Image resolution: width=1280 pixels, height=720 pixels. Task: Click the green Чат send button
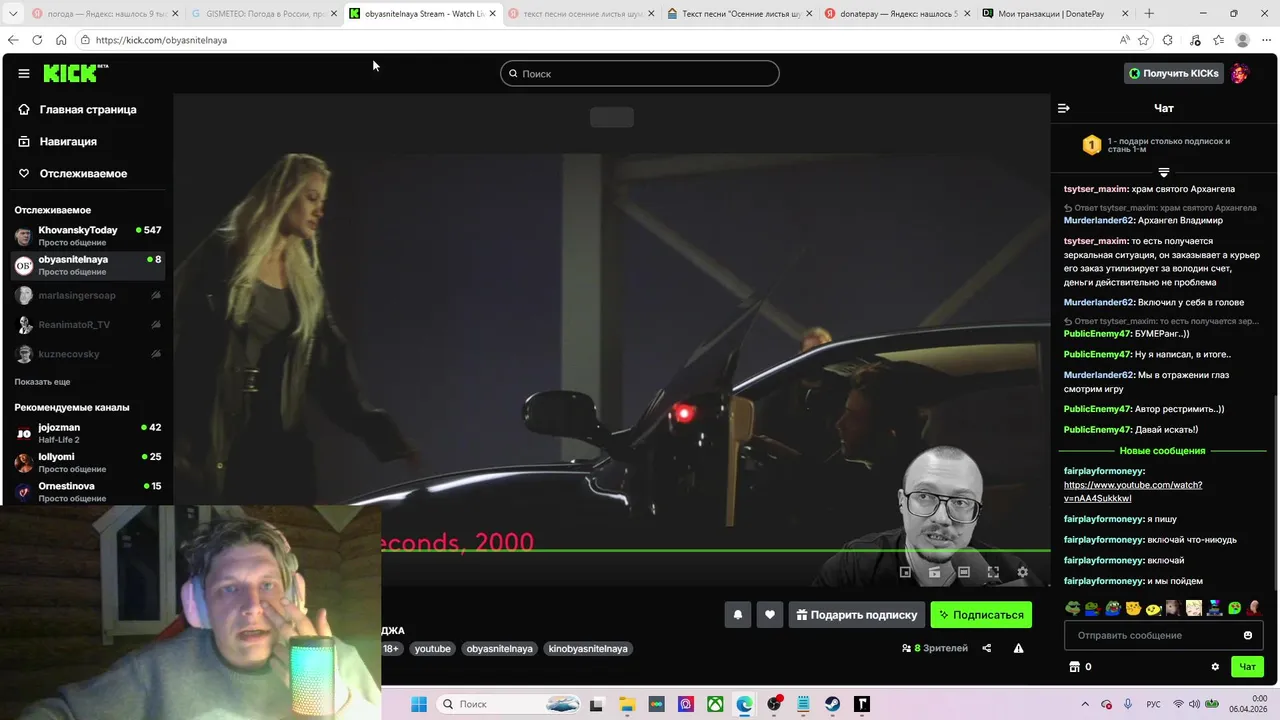[1247, 667]
